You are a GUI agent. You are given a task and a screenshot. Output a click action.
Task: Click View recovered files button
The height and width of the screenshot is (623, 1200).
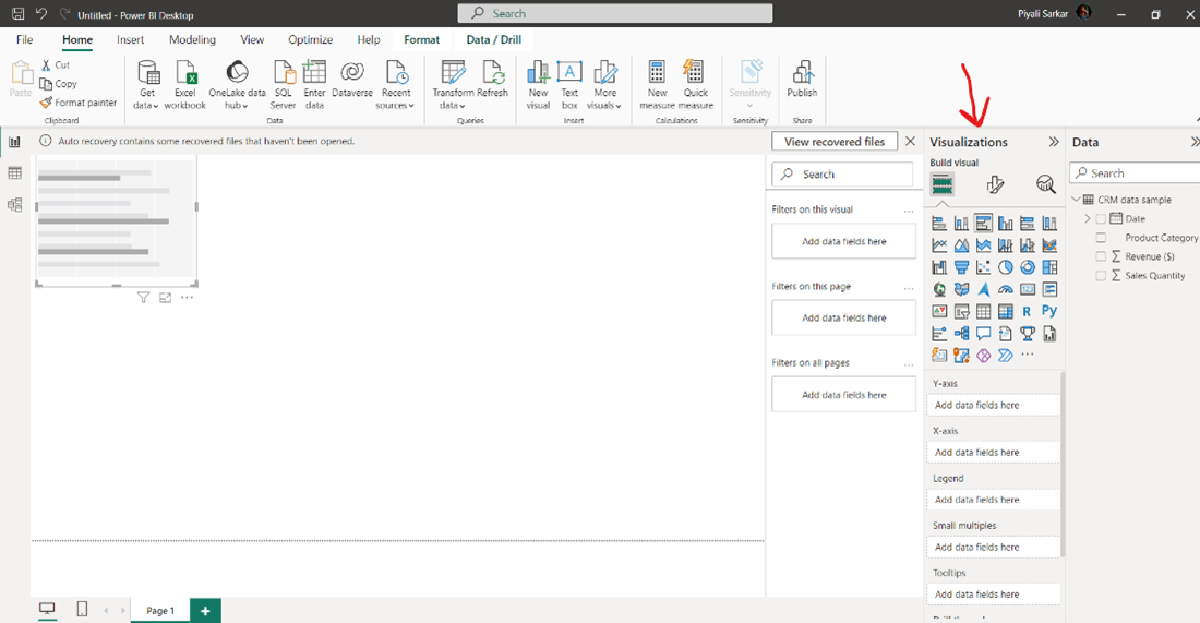pos(835,142)
